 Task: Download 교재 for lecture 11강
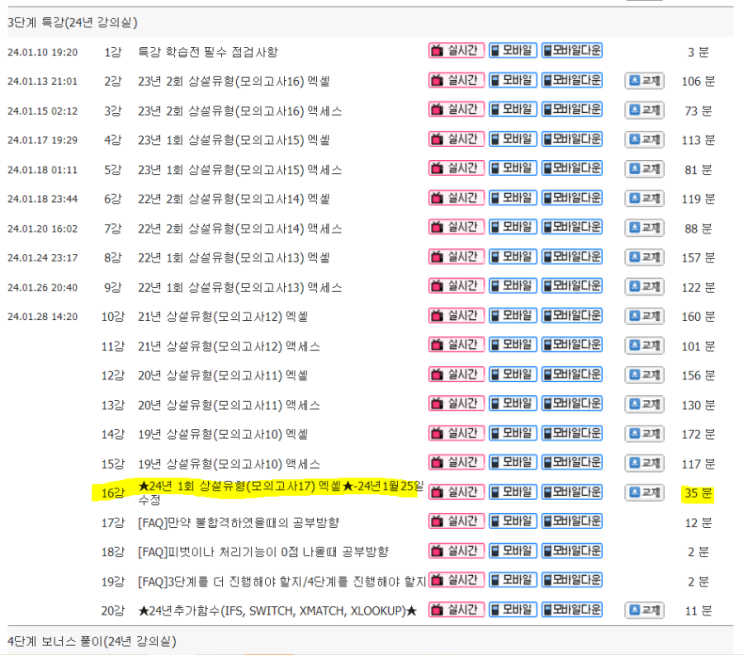644,346
